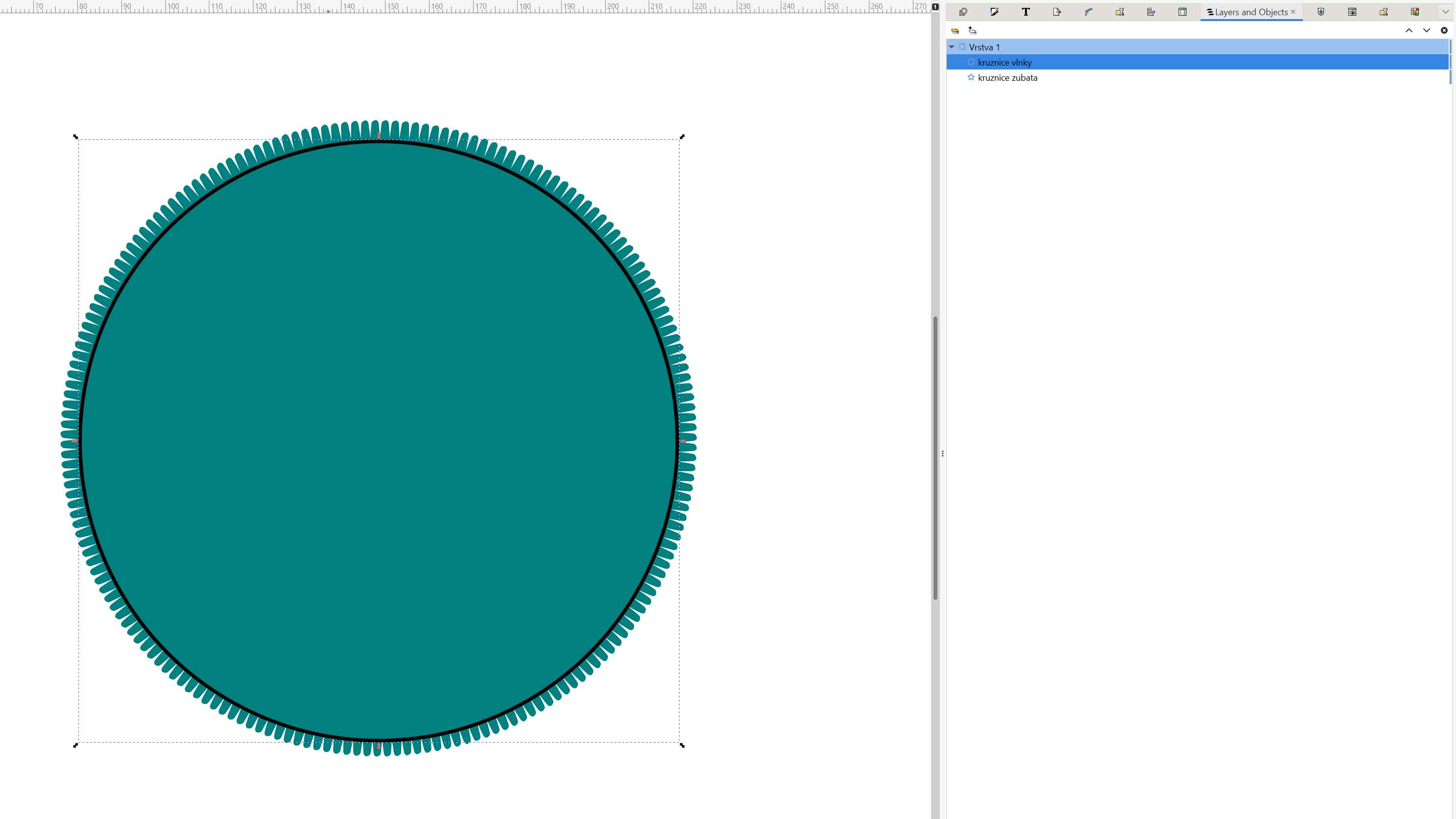Open the Text and Font panel tab
The height and width of the screenshot is (819, 1456).
1025,12
